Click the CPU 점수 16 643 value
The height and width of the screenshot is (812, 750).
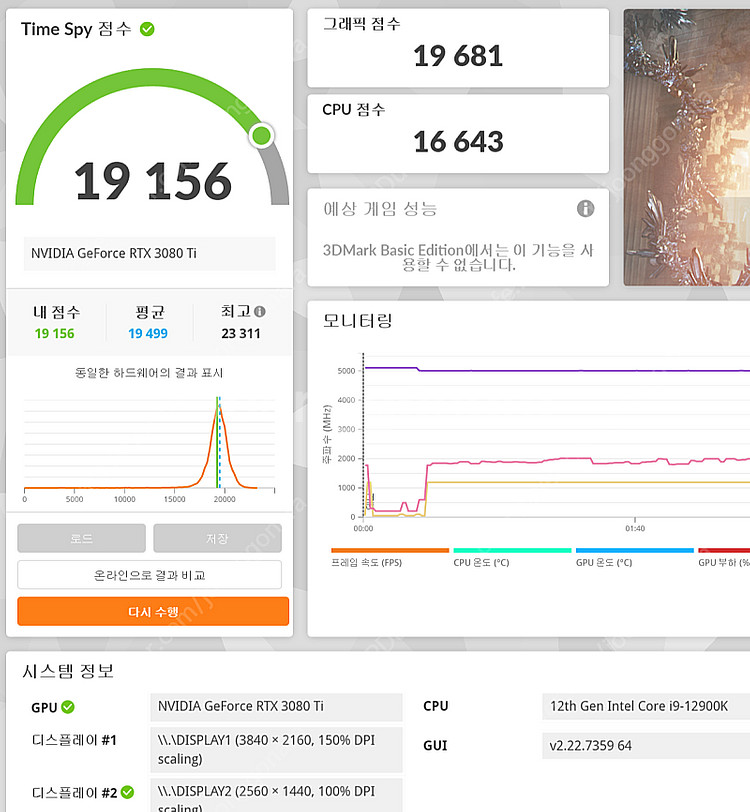(458, 142)
